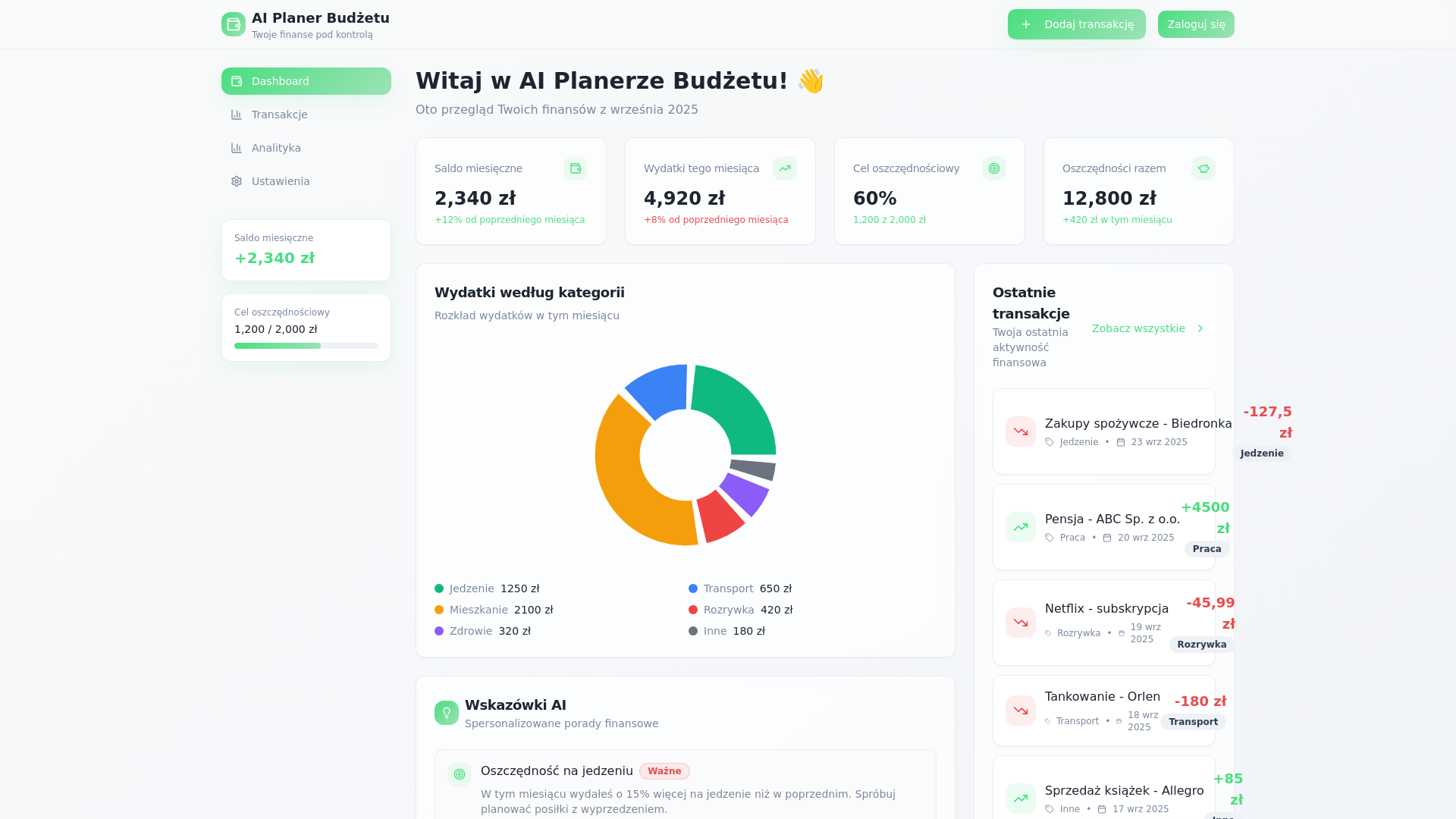Click the income icon beside Sprzedaż książek - Allegro
1456x819 pixels.
click(x=1021, y=799)
